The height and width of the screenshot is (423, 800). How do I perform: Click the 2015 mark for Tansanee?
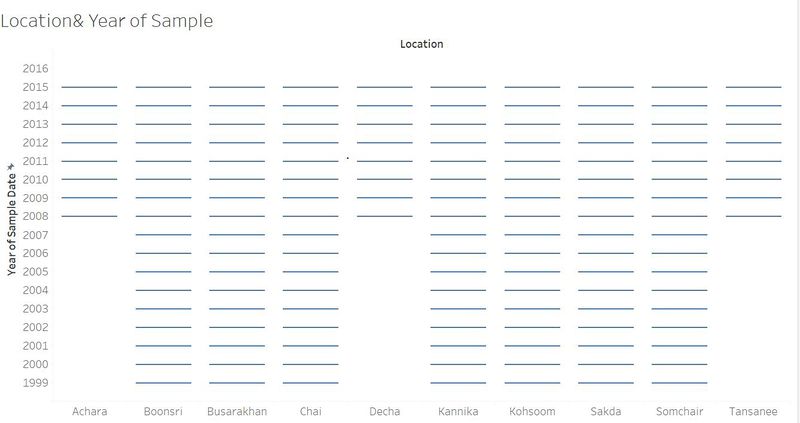pyautogui.click(x=754, y=87)
